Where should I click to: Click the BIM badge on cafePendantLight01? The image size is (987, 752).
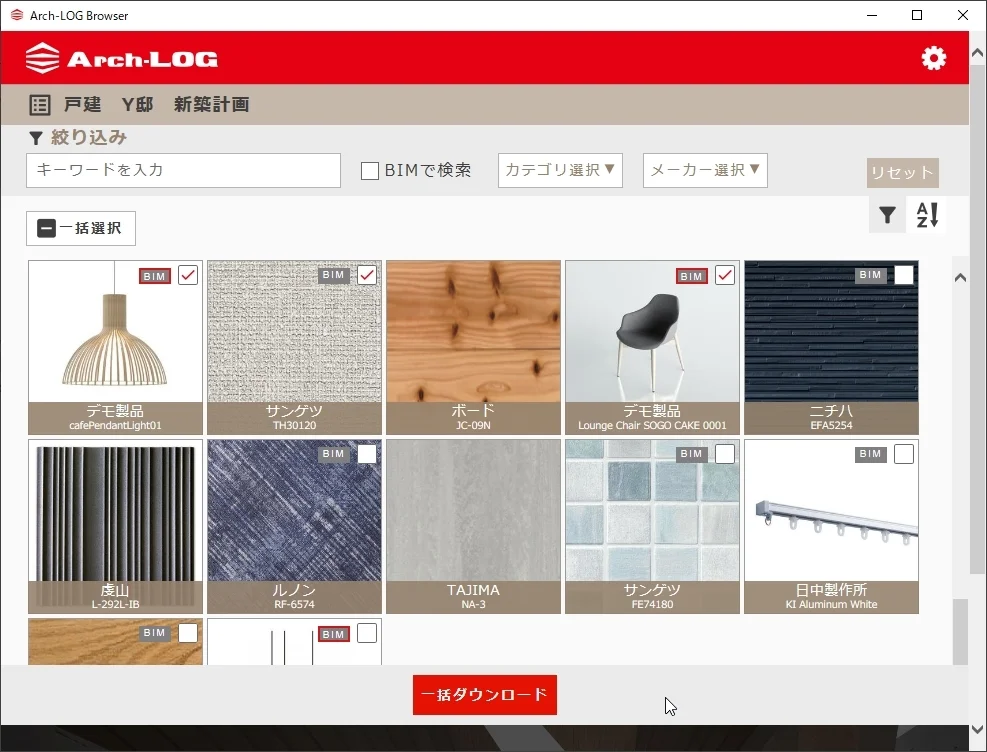[x=155, y=276]
